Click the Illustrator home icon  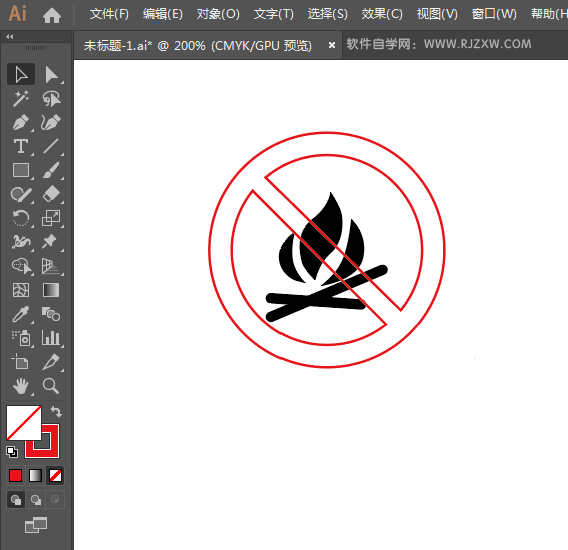(x=52, y=15)
